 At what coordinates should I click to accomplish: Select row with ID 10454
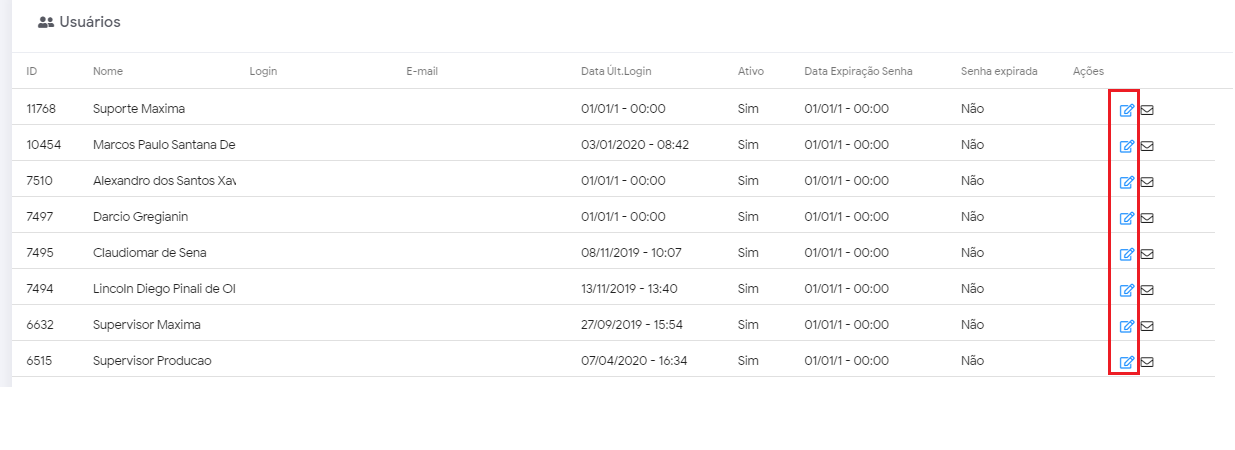pos(44,144)
